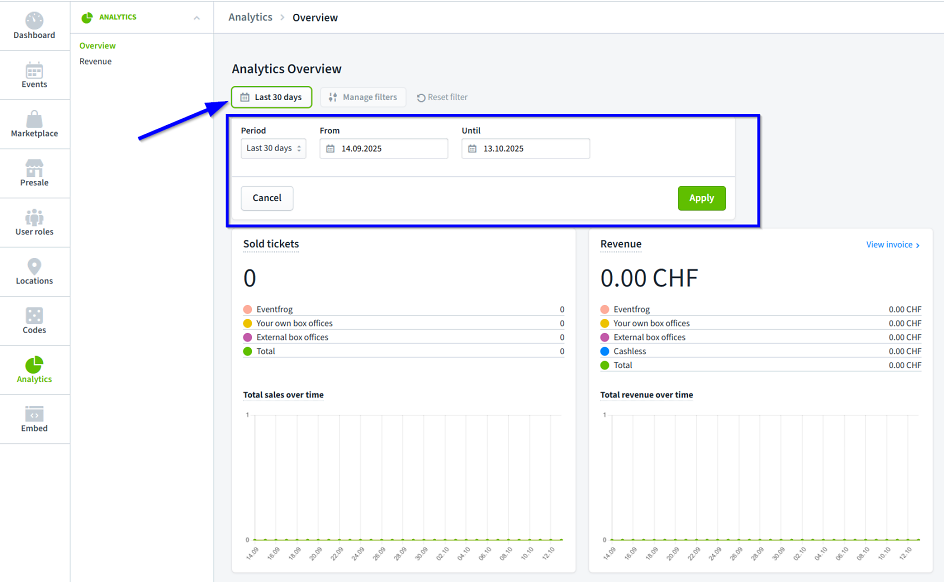The image size is (944, 582).
Task: Select Revenue in the Analytics submenu
Action: 96,62
